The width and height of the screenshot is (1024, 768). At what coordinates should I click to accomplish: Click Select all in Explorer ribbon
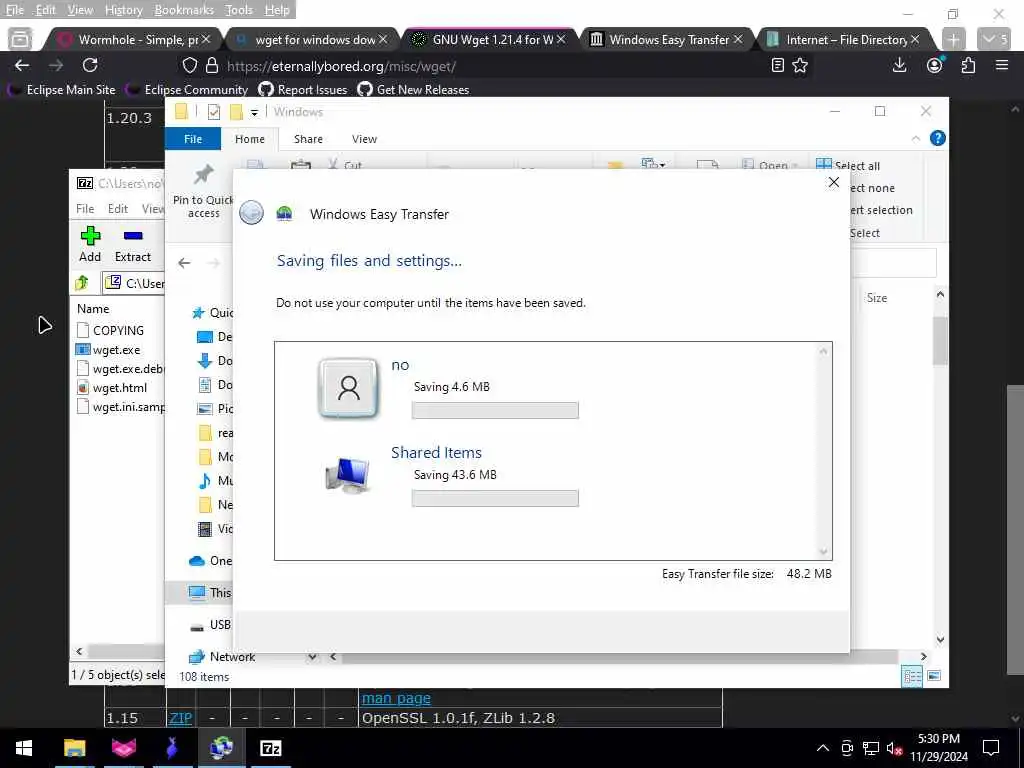(x=848, y=165)
